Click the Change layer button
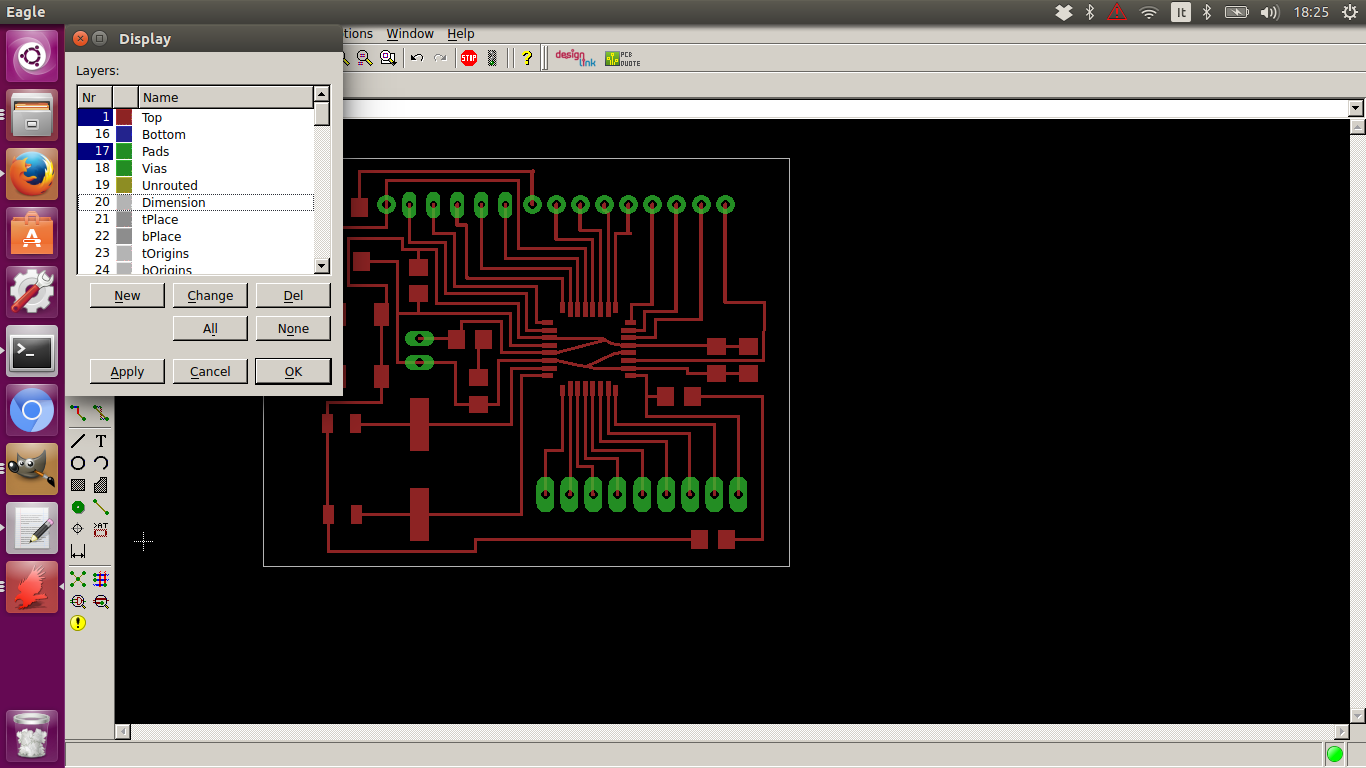 (210, 295)
